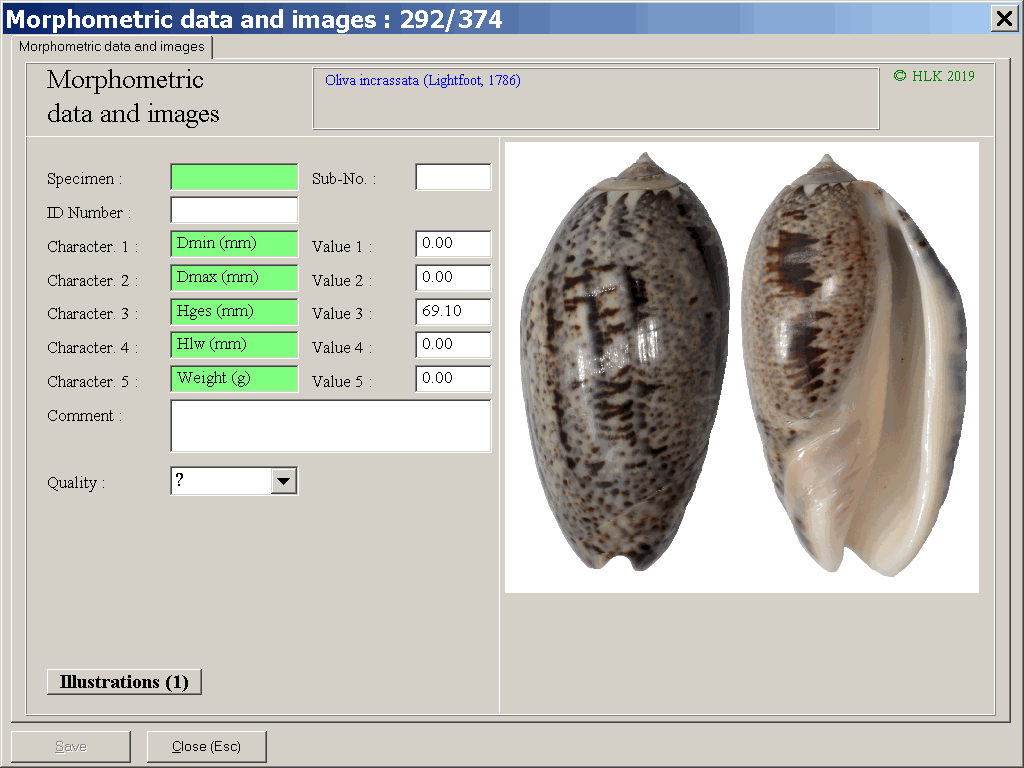Screen dimensions: 1024x768
Task: Click the Illustrations (1) button
Action: [124, 682]
